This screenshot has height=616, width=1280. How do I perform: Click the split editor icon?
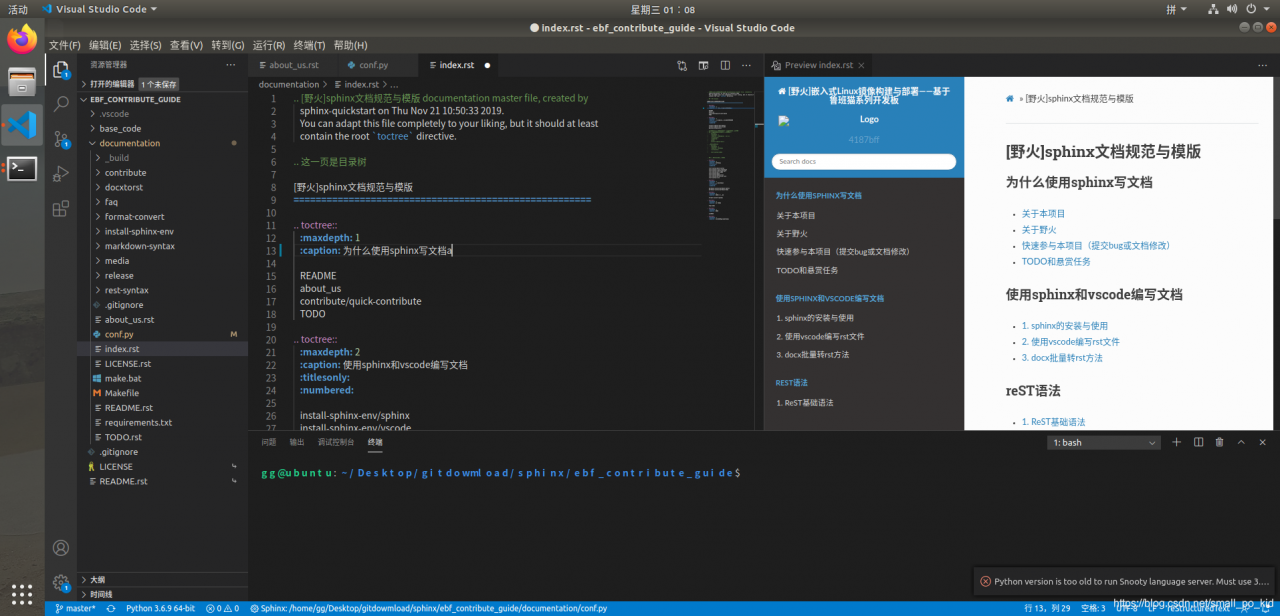coord(725,65)
